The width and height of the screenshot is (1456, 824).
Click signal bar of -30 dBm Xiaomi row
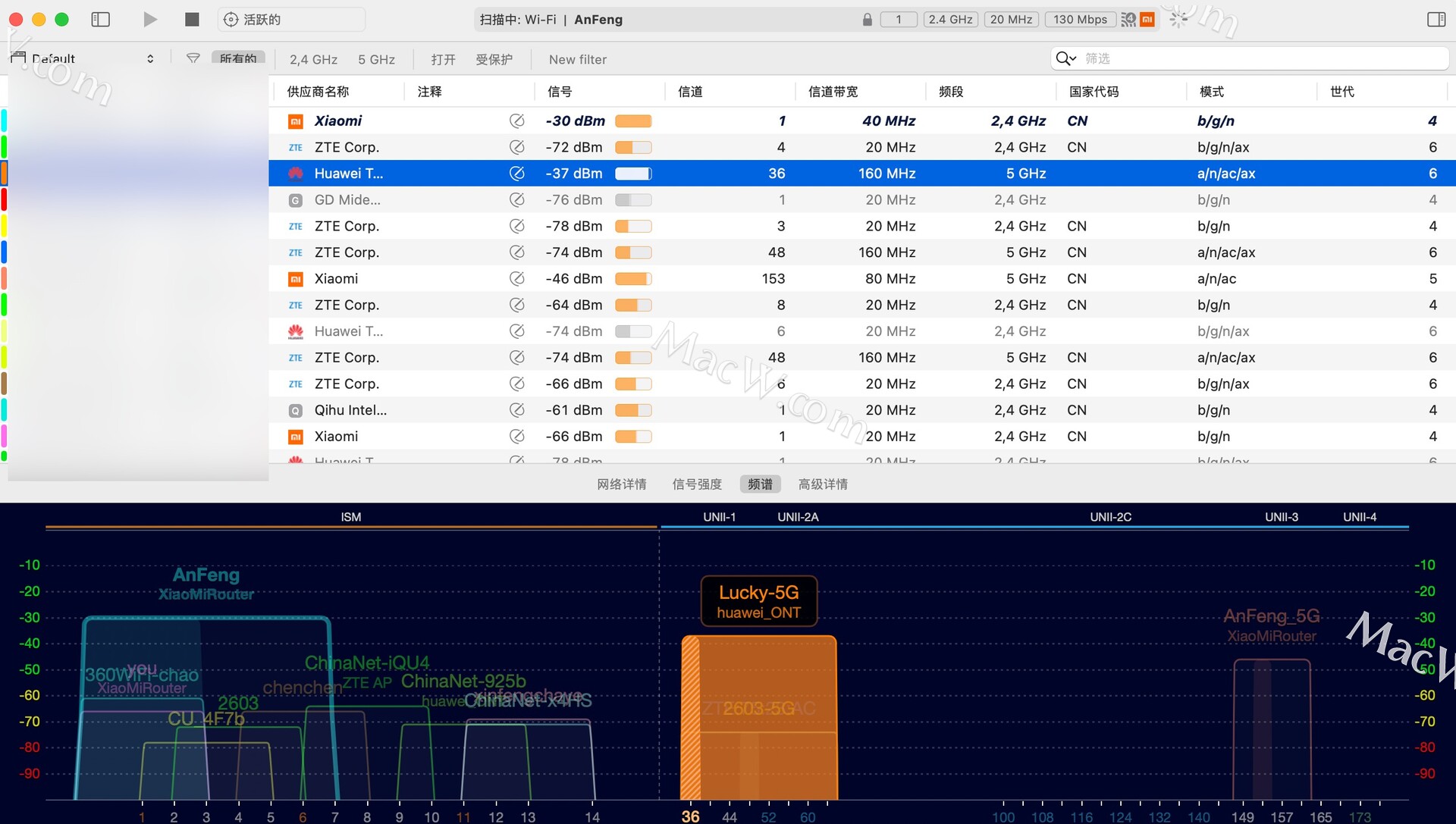pyautogui.click(x=633, y=121)
